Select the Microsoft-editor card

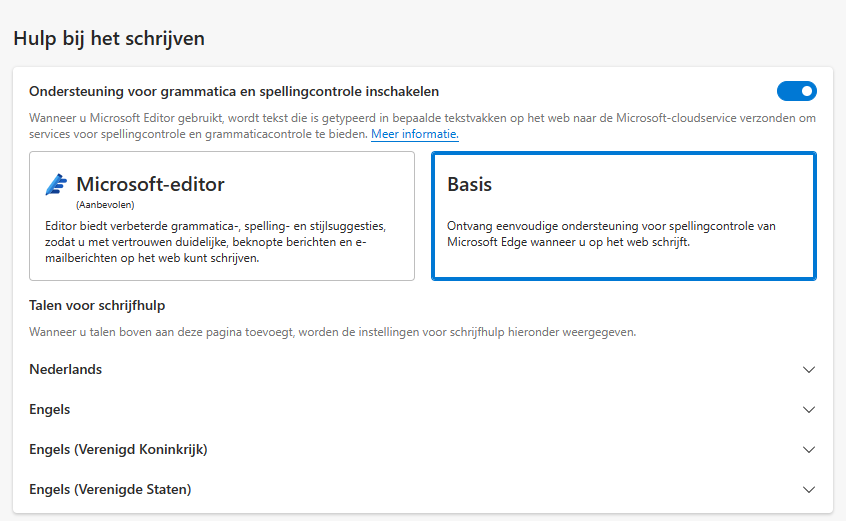click(x=222, y=216)
